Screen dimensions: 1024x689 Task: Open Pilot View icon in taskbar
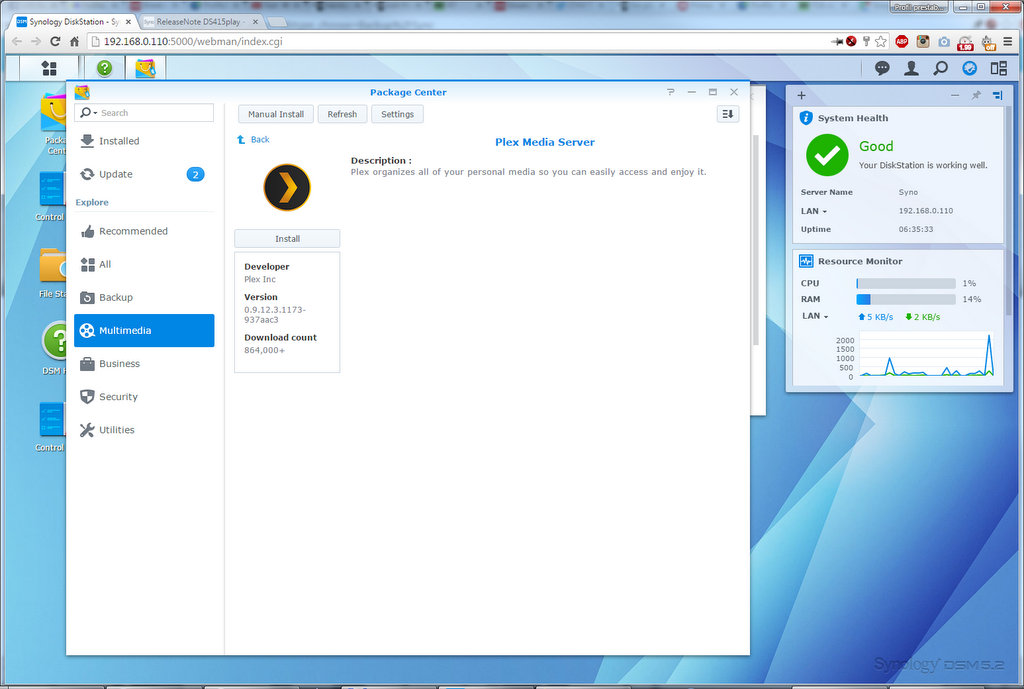(x=999, y=68)
